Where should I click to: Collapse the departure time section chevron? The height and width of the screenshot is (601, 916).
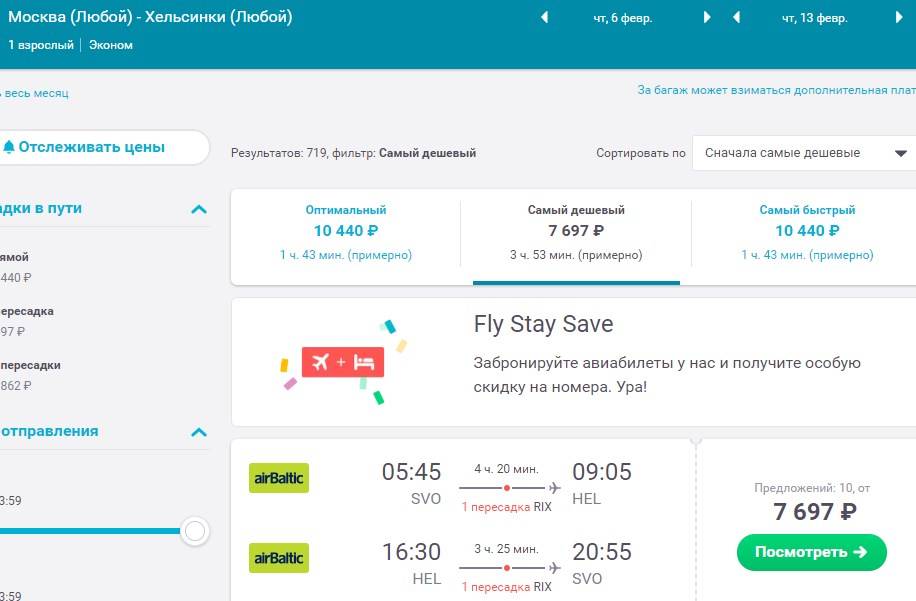pos(199,432)
